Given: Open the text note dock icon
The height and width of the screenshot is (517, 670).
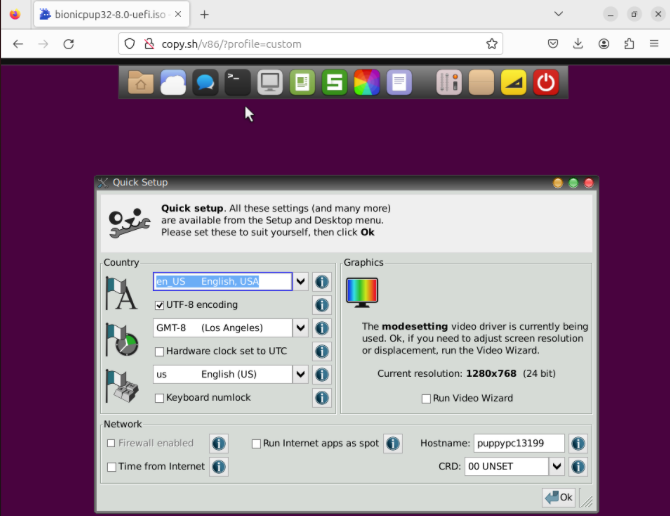Looking at the screenshot, I should (399, 82).
